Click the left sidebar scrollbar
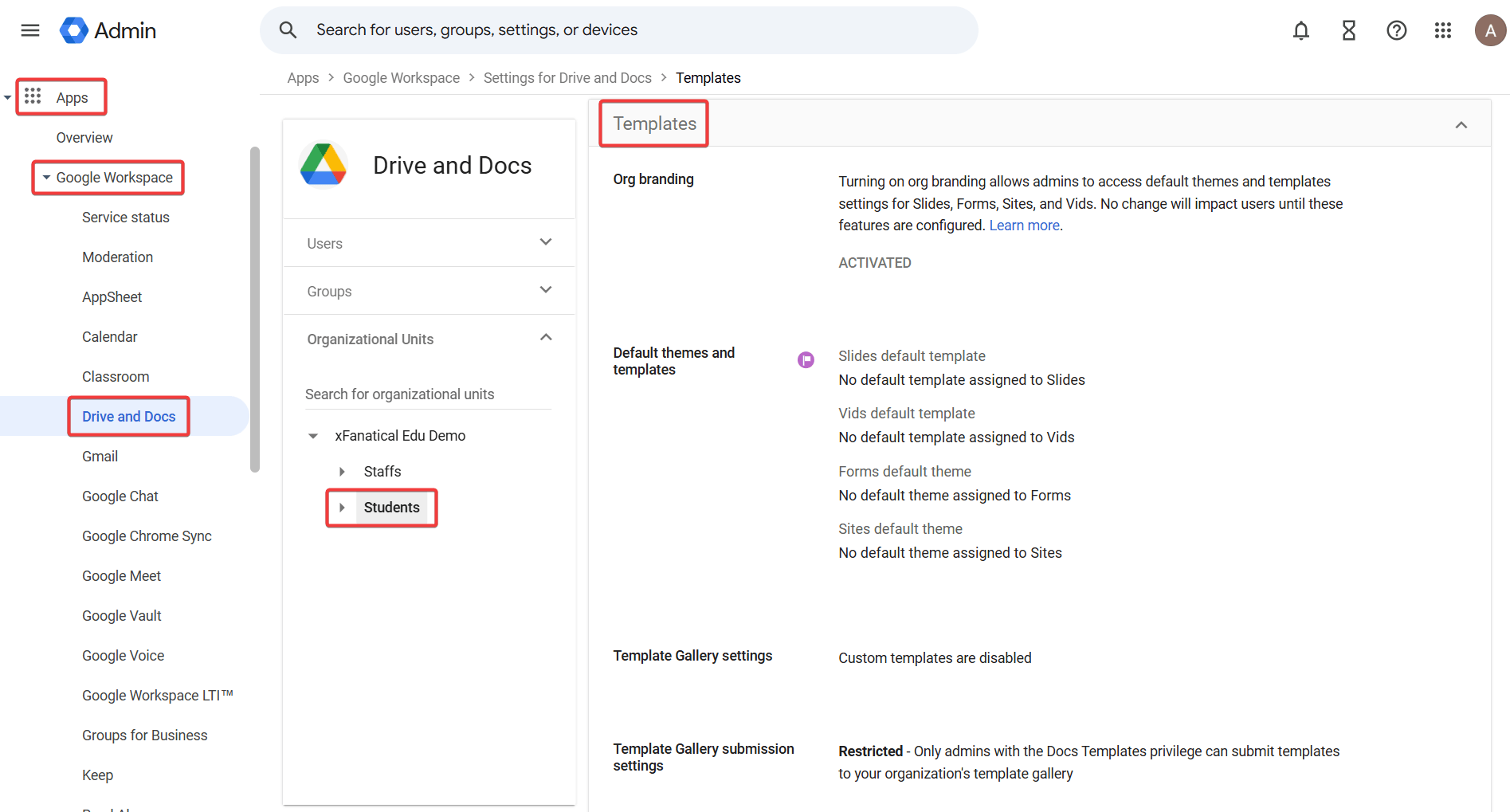 pyautogui.click(x=255, y=309)
